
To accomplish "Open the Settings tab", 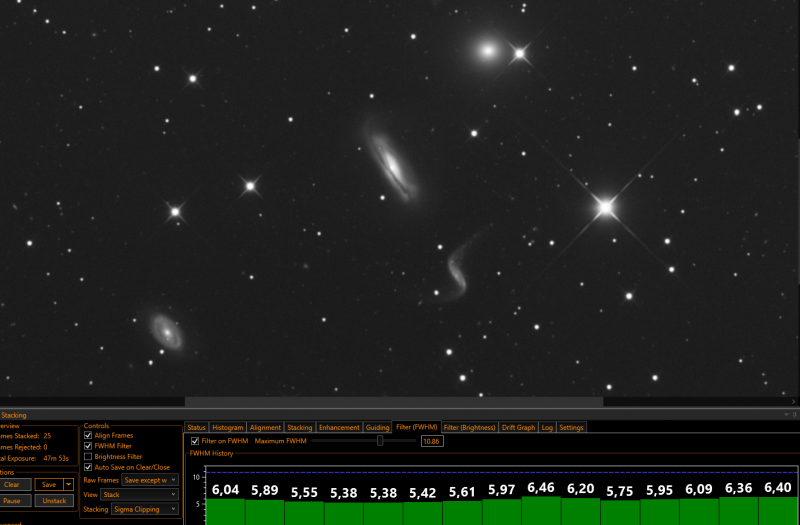I will click(571, 428).
